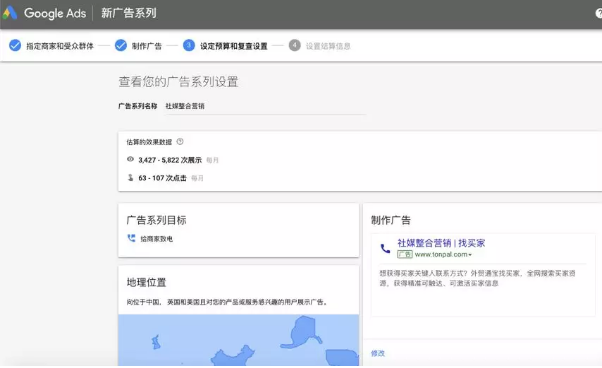Click the Google Ads title text

(55, 13)
